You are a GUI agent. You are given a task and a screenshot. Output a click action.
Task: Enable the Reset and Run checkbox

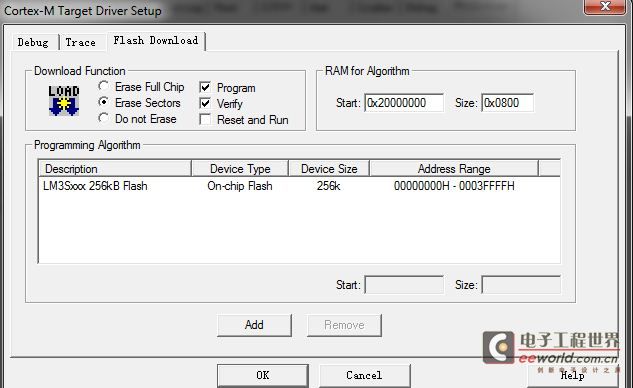coord(205,120)
